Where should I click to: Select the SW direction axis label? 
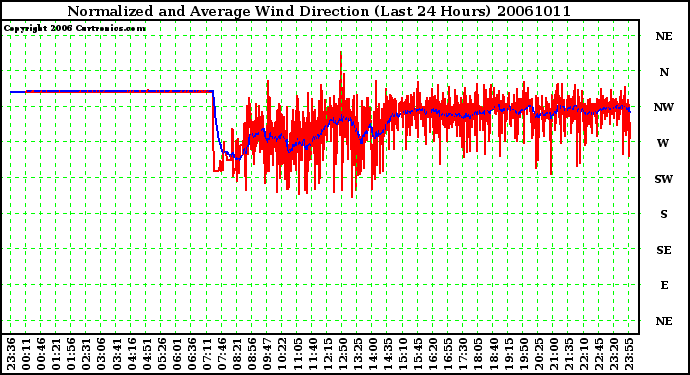coord(664,179)
